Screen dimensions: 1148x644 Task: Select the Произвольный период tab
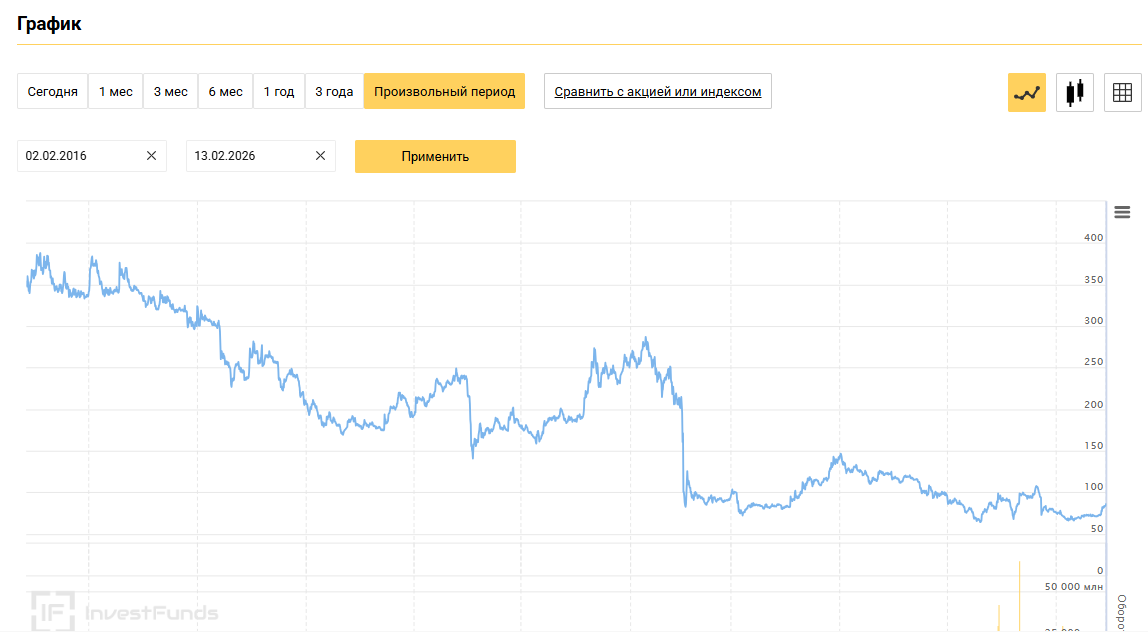click(x=444, y=91)
